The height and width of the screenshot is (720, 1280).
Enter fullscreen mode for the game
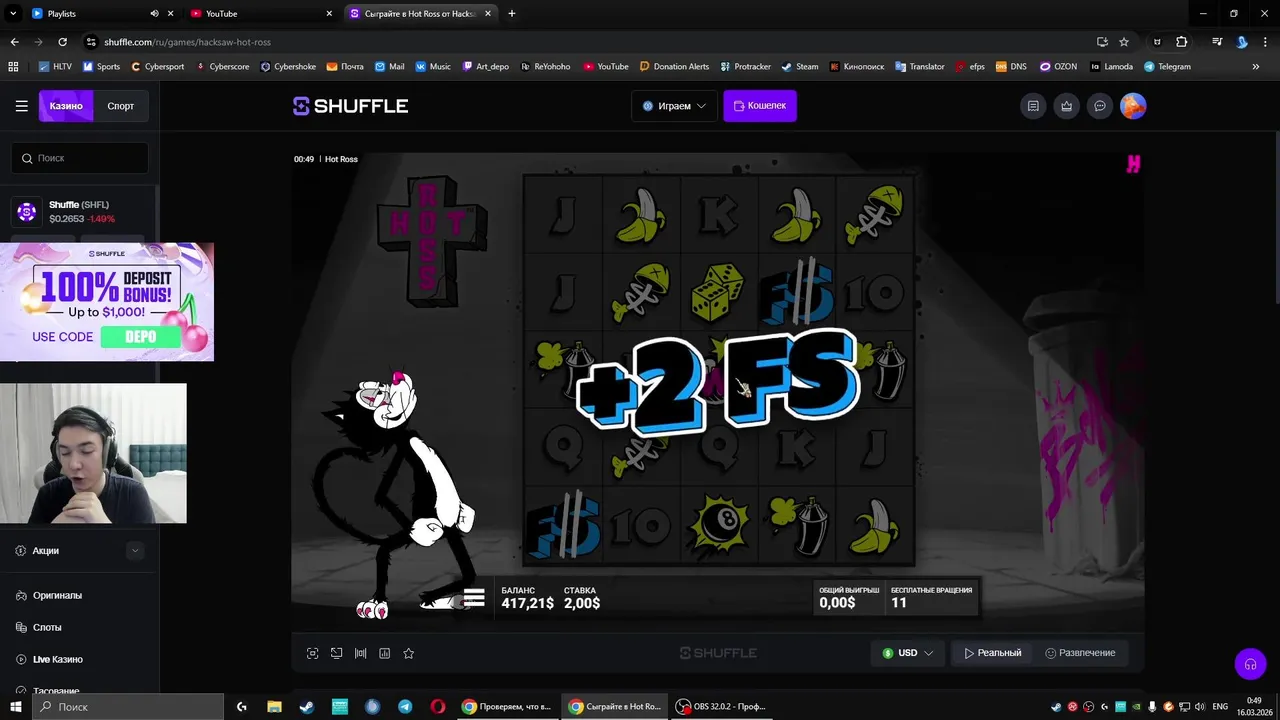(x=313, y=653)
